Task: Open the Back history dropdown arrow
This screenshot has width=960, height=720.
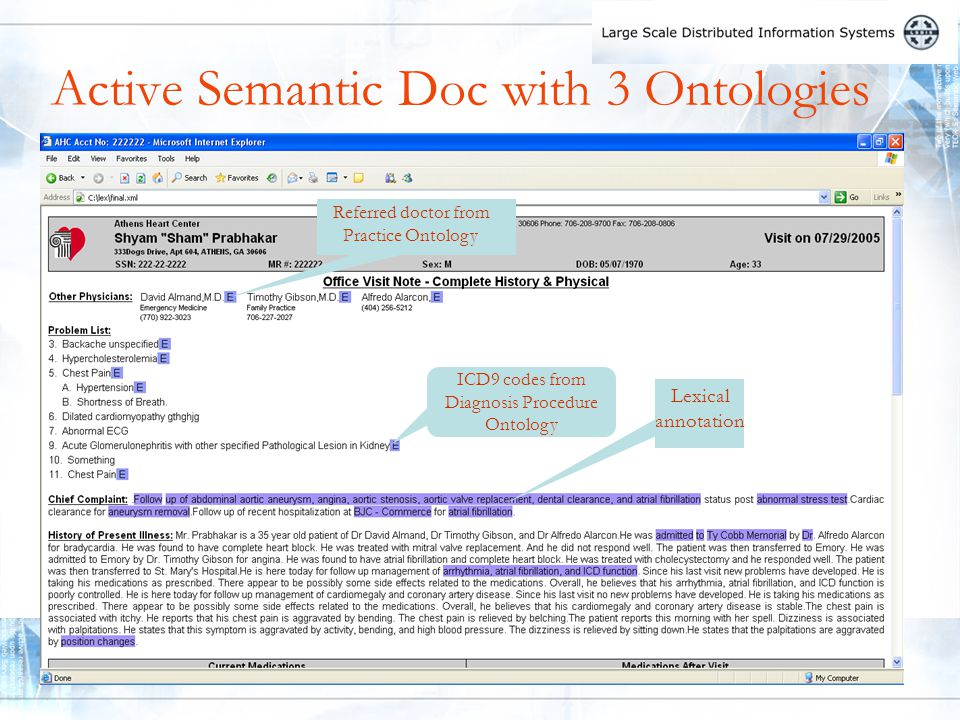Action: click(83, 178)
